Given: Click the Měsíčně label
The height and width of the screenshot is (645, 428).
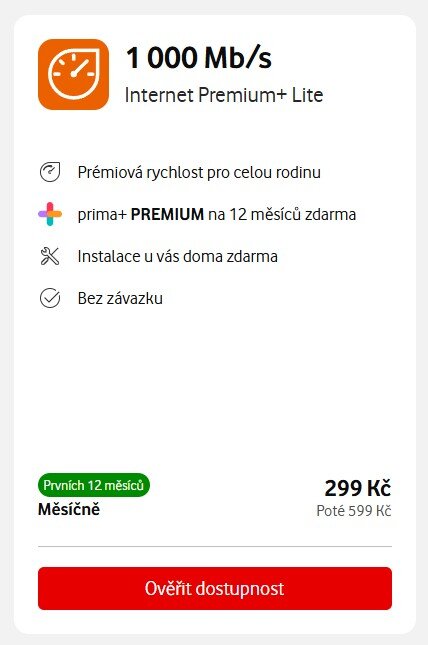Looking at the screenshot, I should tap(69, 509).
